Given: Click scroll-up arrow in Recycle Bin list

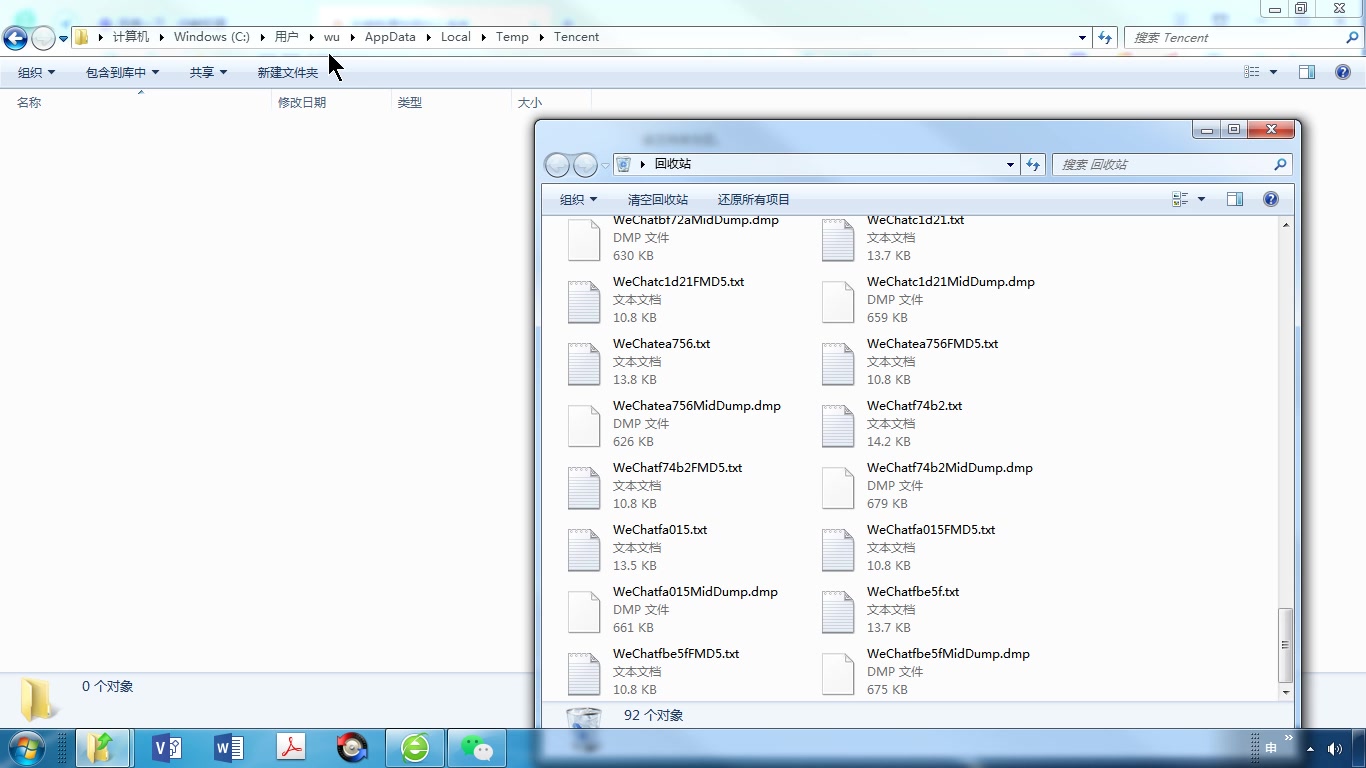Looking at the screenshot, I should point(1286,225).
